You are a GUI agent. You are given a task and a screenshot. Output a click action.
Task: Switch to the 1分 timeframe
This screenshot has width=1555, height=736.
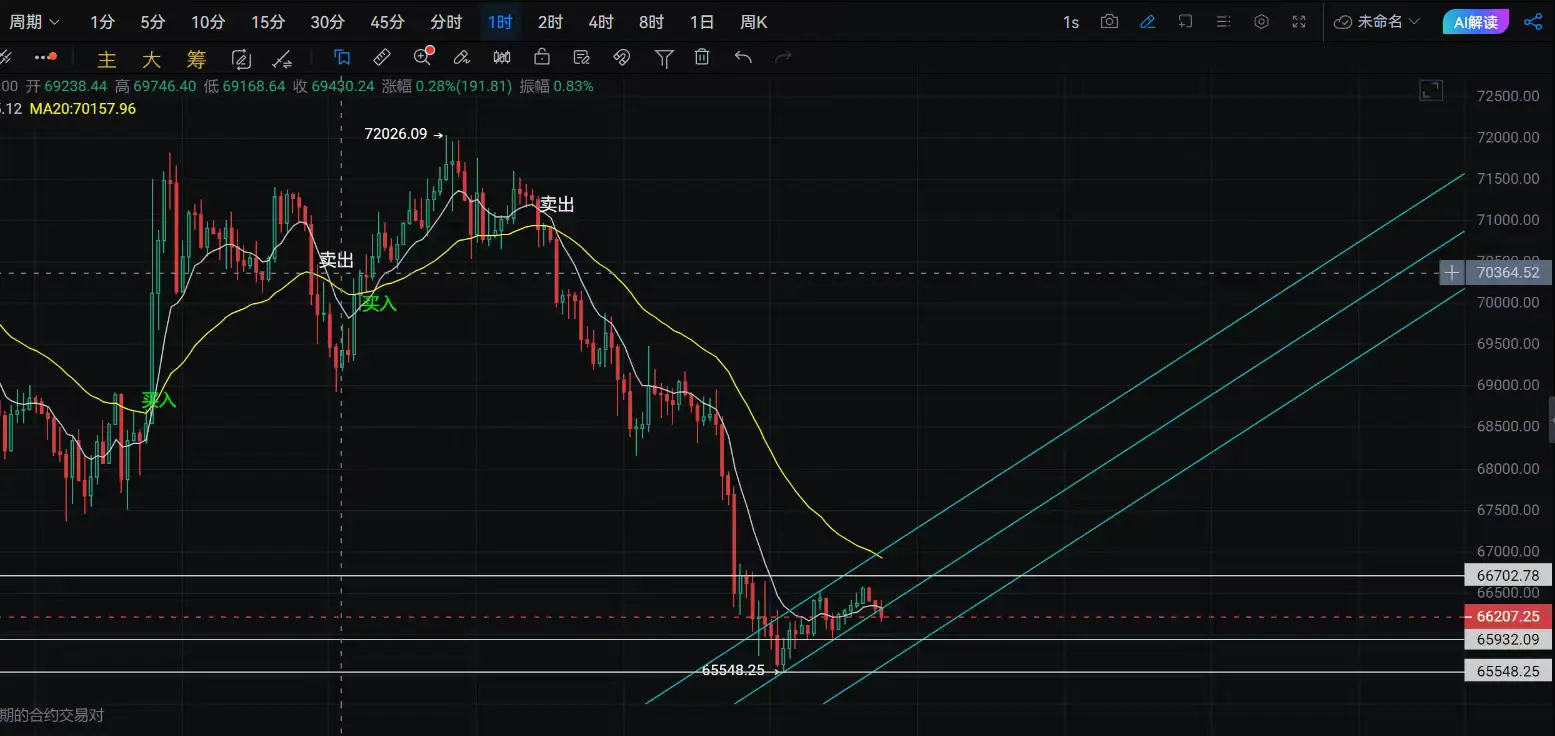pos(102,22)
